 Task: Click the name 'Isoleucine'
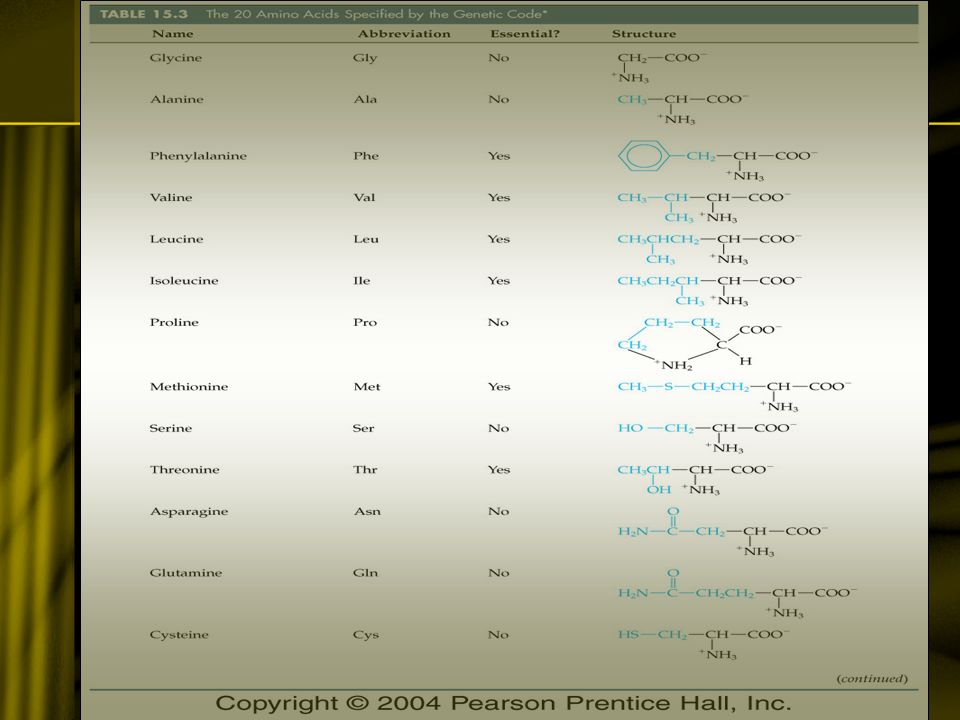pos(184,280)
